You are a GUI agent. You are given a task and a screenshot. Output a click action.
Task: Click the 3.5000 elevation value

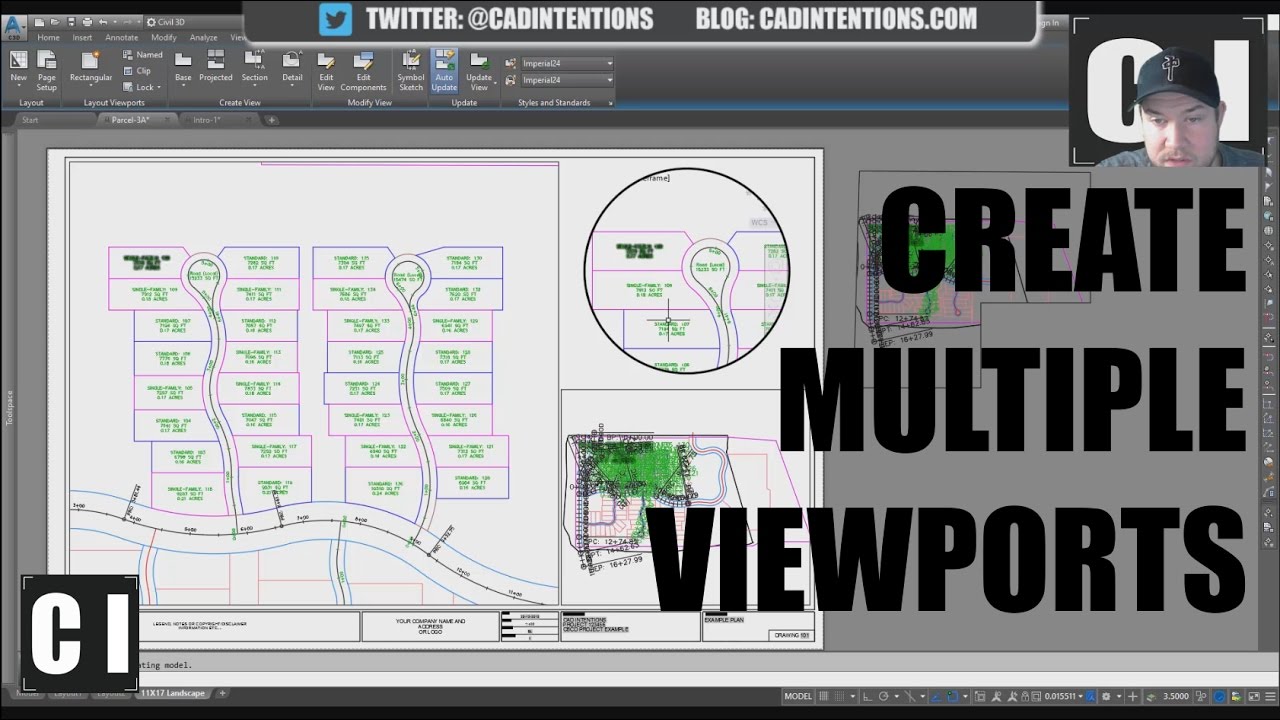[1175, 697]
